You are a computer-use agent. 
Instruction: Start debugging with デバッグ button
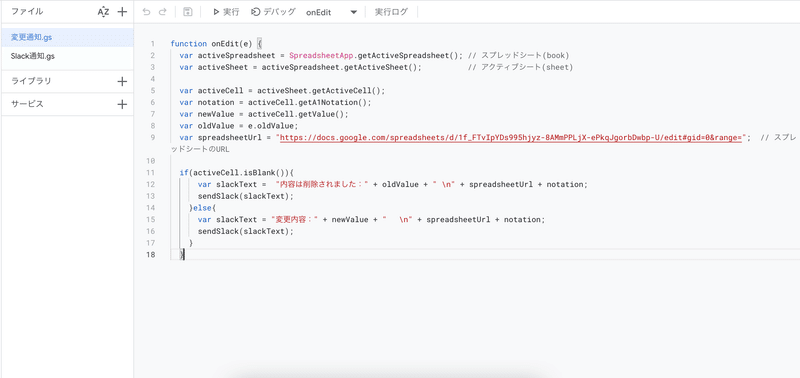pyautogui.click(x=273, y=12)
